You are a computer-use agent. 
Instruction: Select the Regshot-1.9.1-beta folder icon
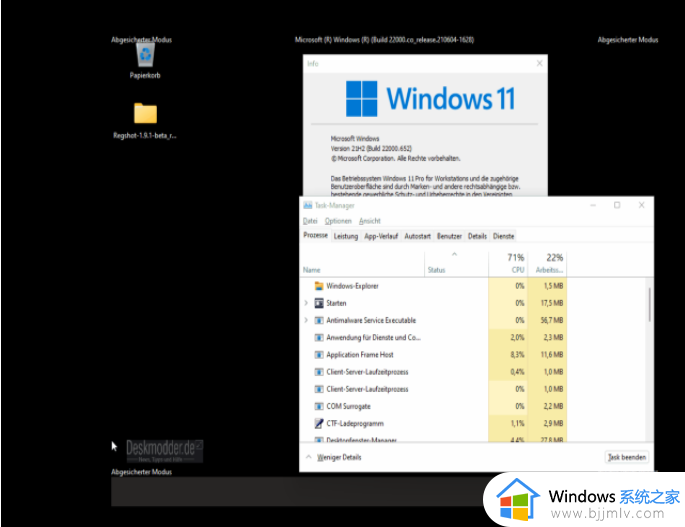coord(145,114)
